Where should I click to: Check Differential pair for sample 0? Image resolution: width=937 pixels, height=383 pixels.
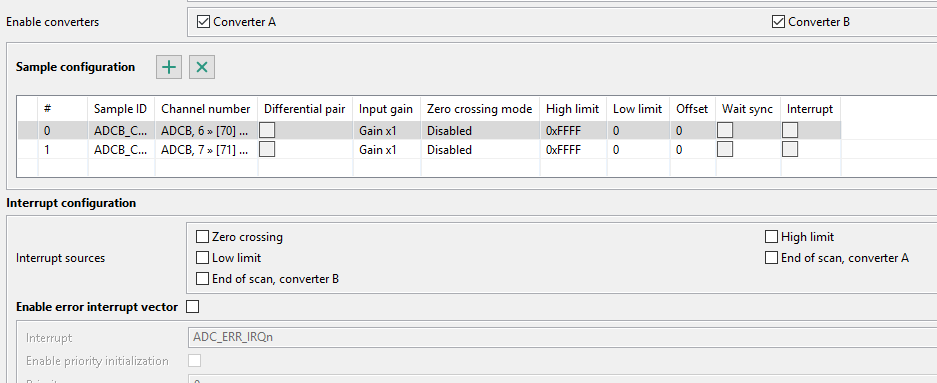[x=267, y=130]
